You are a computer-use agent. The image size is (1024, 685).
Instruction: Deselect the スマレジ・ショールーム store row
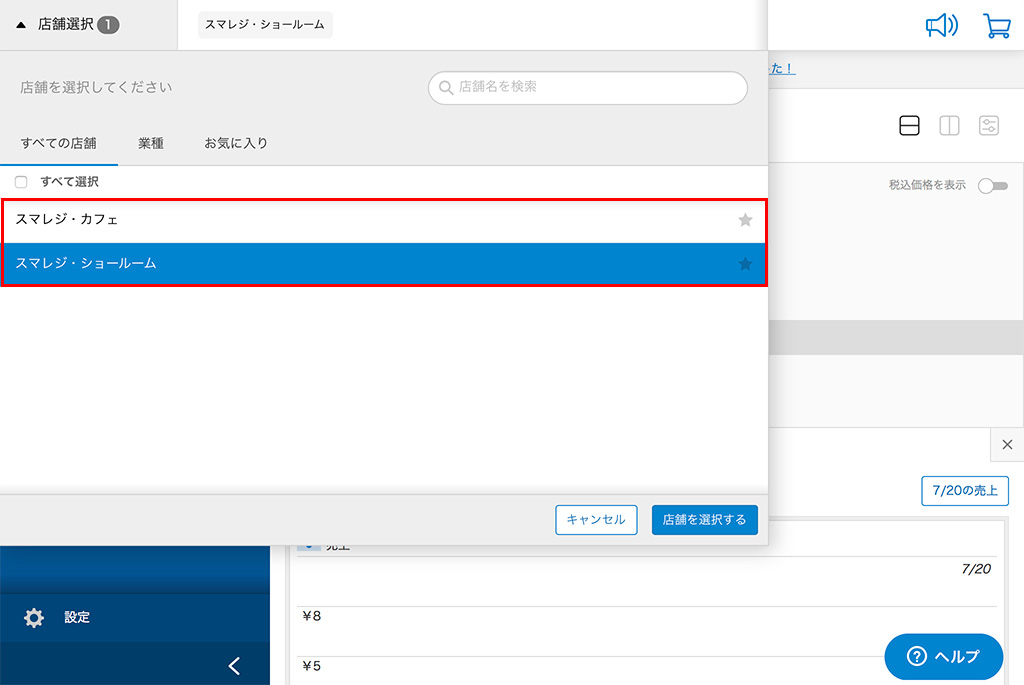[x=384, y=264]
